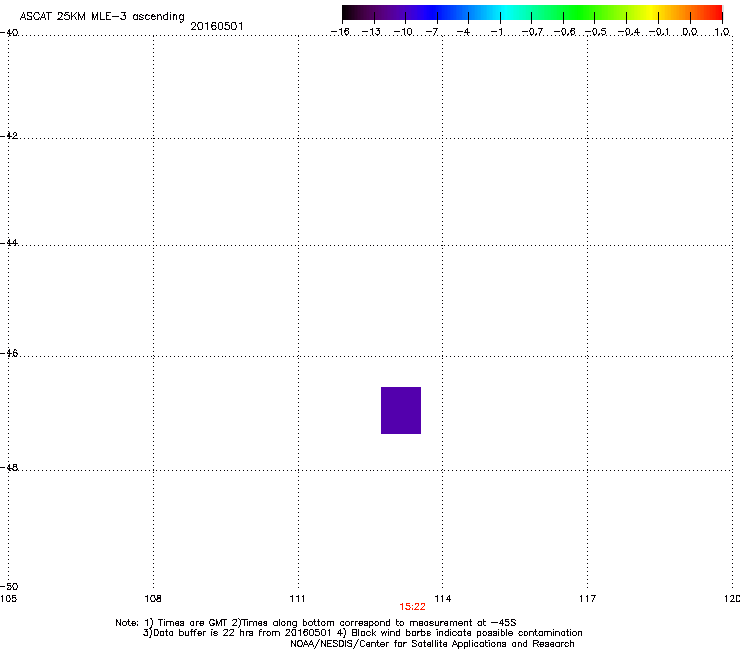This screenshot has width=740, height=650.
Task: Click the latitude axis label -48
Action: coord(9,468)
